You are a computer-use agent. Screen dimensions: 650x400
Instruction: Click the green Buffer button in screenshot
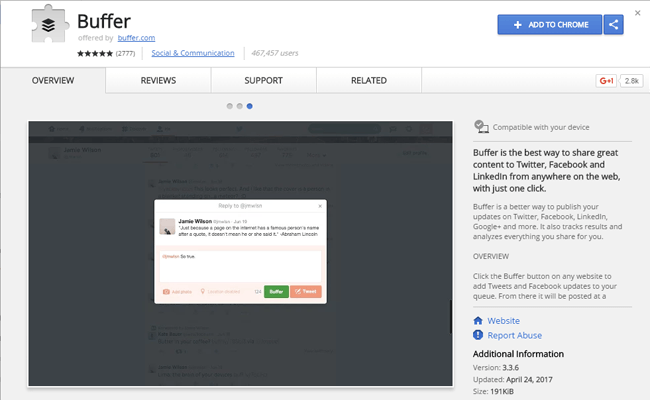(276, 291)
